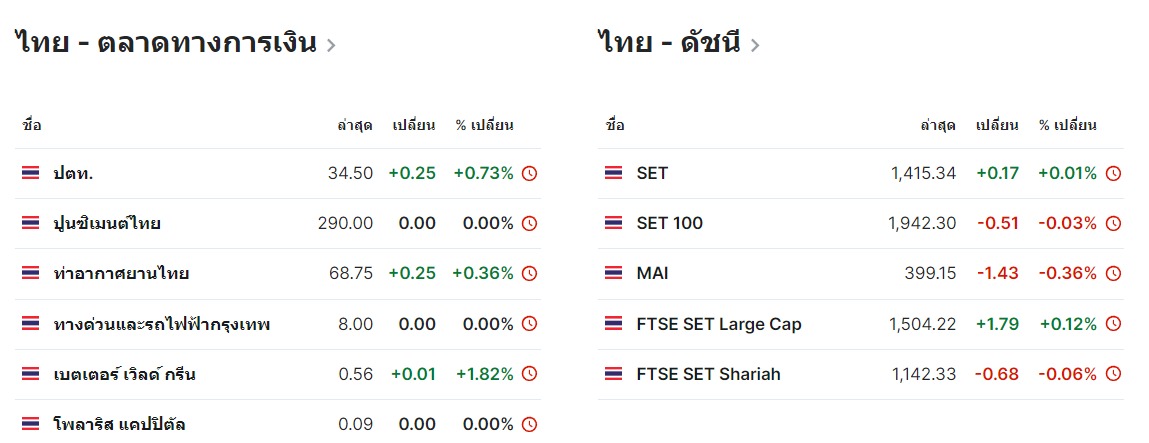Click the clock icon in the ปตท. row
Viewport: 1149px width, 443px height.
[530, 173]
